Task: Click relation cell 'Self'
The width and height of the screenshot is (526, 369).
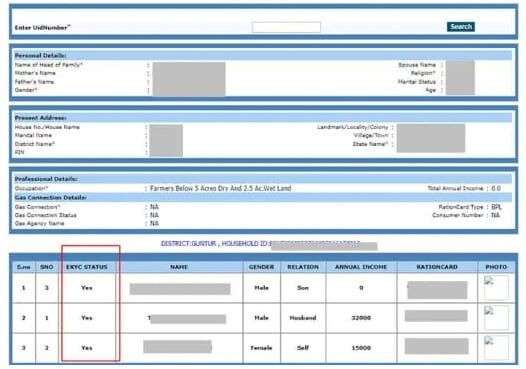Action: (303, 348)
